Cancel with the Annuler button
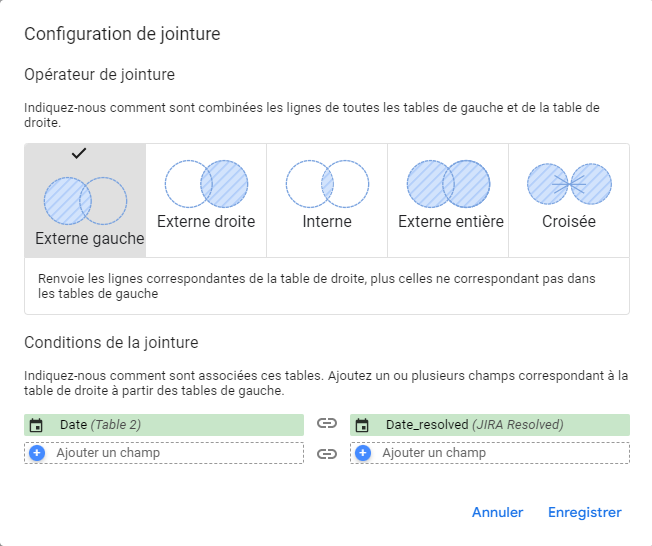Image resolution: width=652 pixels, height=546 pixels. (497, 512)
